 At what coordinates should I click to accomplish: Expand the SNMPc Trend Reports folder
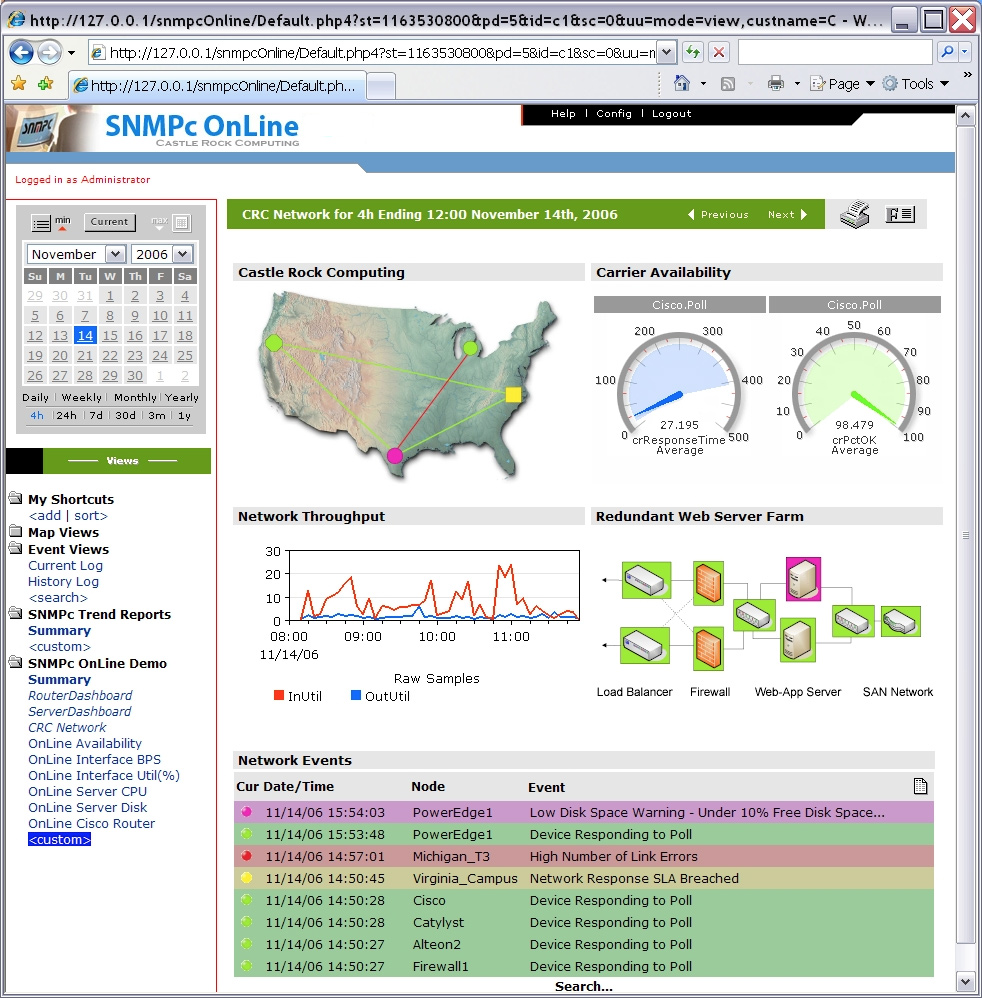(x=16, y=614)
